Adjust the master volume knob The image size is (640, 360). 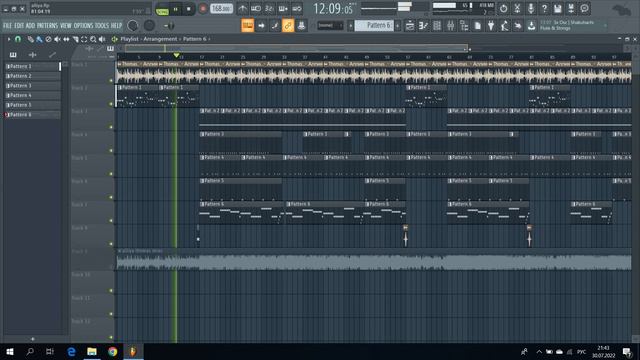[133, 26]
